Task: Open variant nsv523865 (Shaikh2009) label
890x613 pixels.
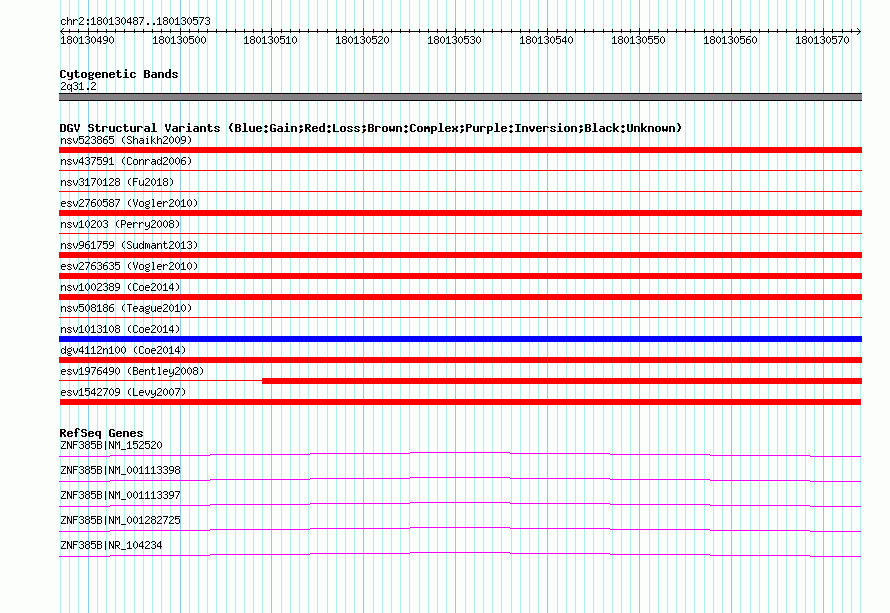Action: point(126,140)
